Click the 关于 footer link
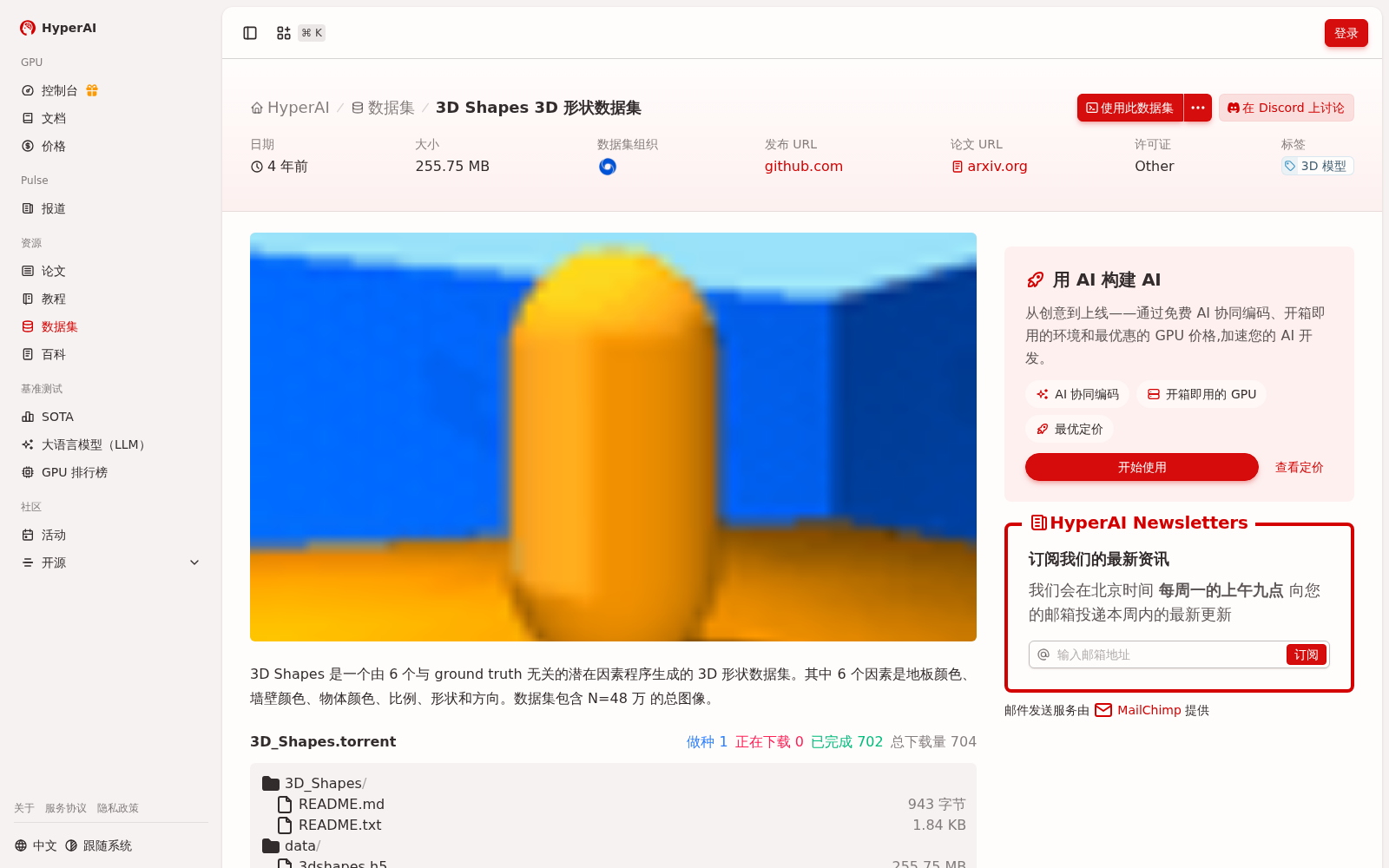 coord(24,808)
